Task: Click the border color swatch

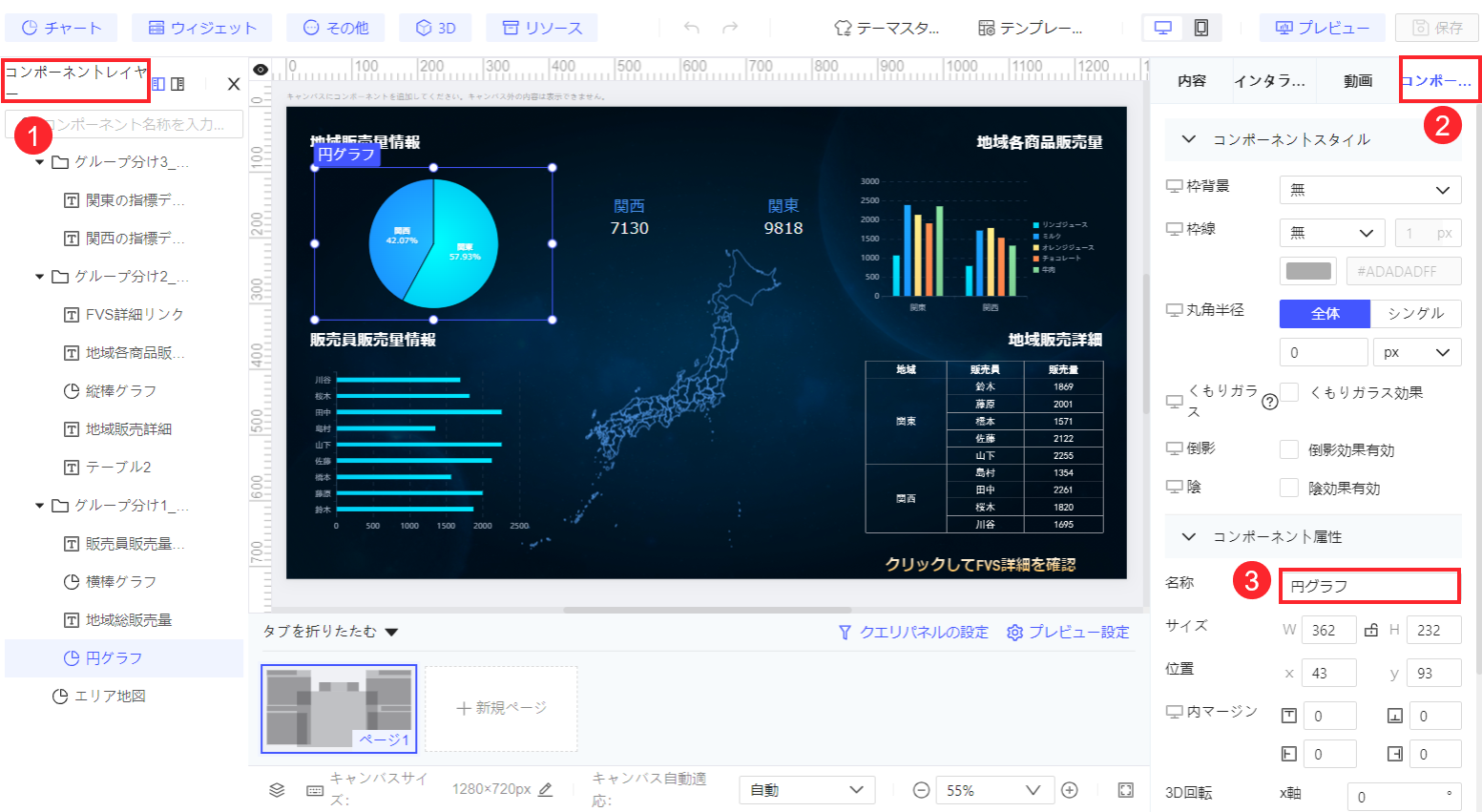Action: (1308, 271)
